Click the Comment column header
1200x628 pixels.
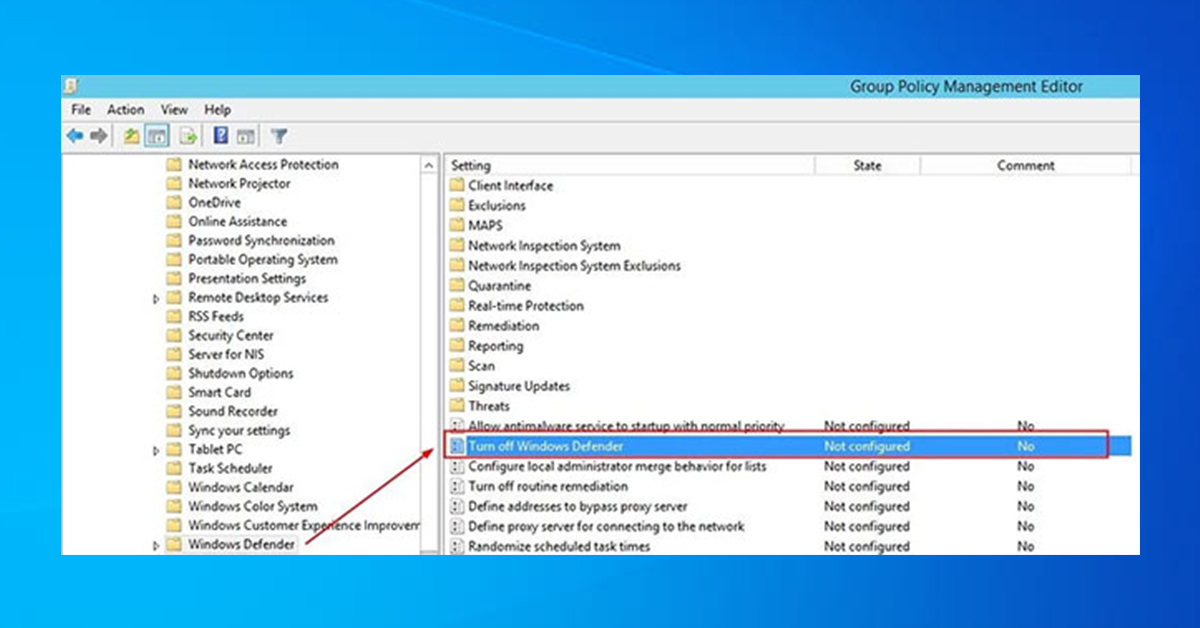coord(1026,165)
